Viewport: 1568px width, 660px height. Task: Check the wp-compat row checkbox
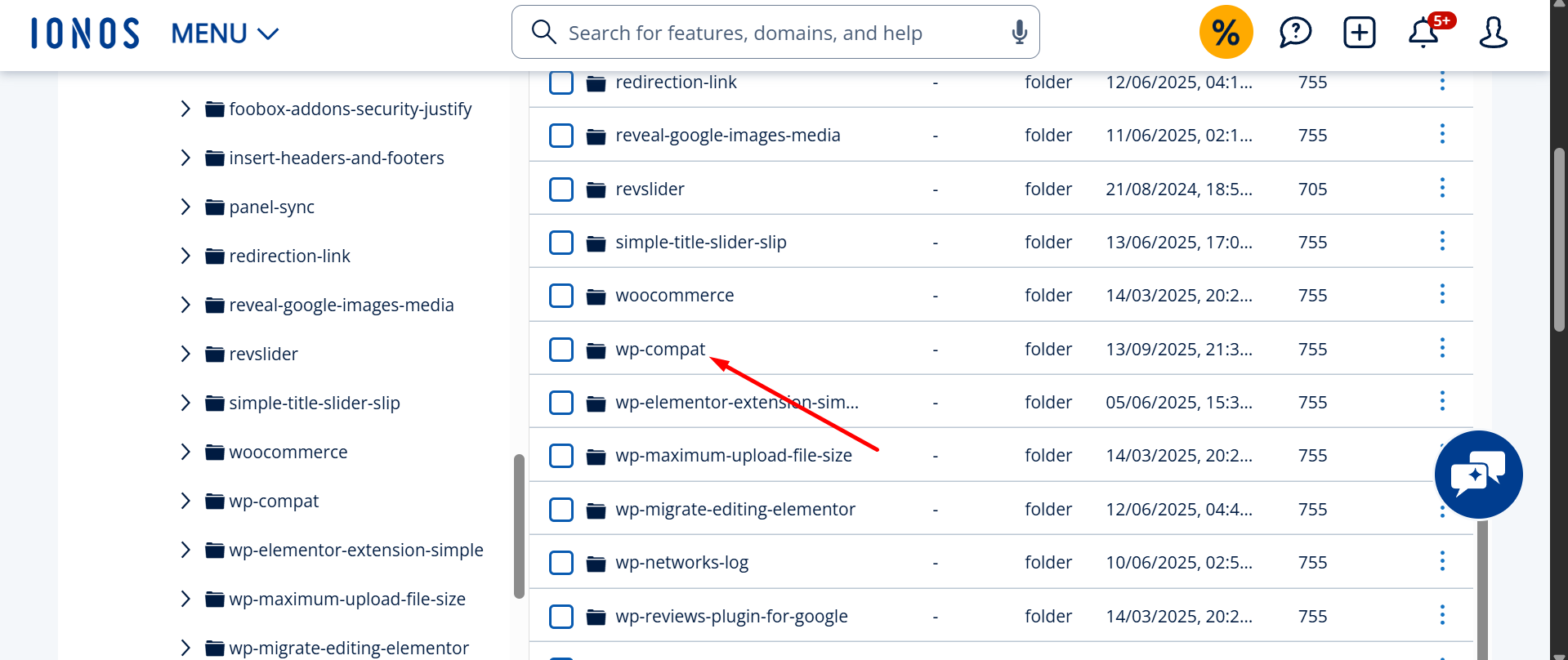click(561, 350)
